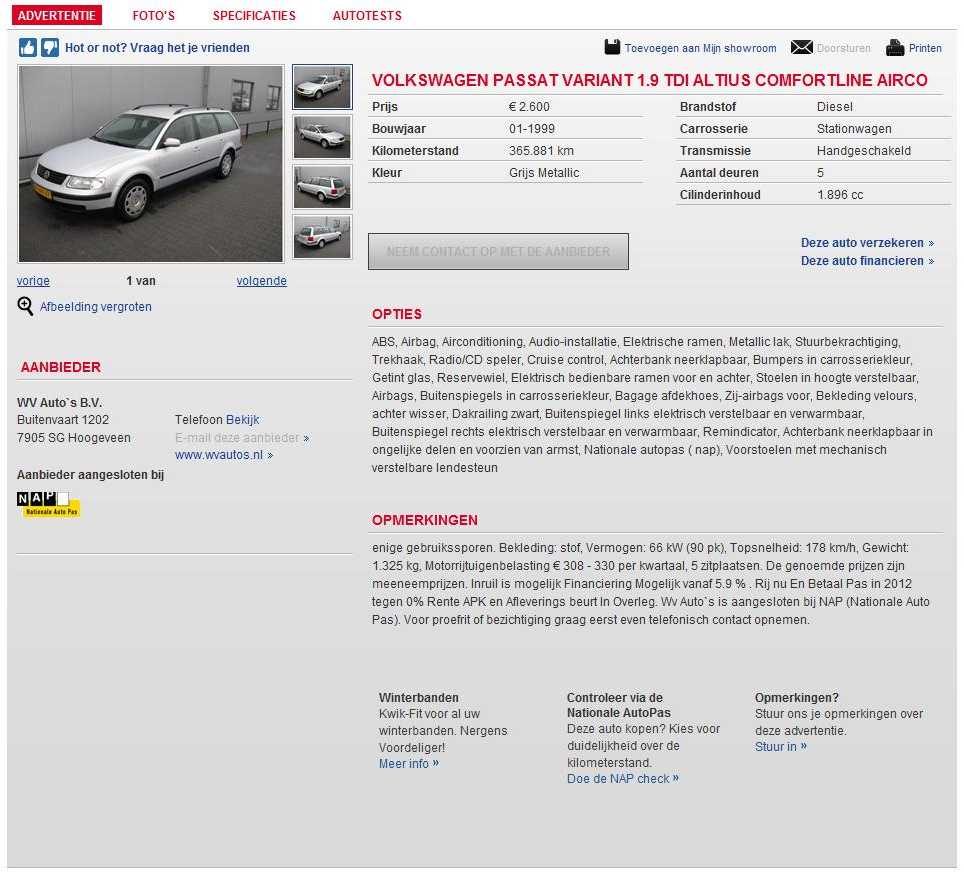Click the 'OPMERKINGEN' heading
The image size is (964, 876).
point(425,520)
